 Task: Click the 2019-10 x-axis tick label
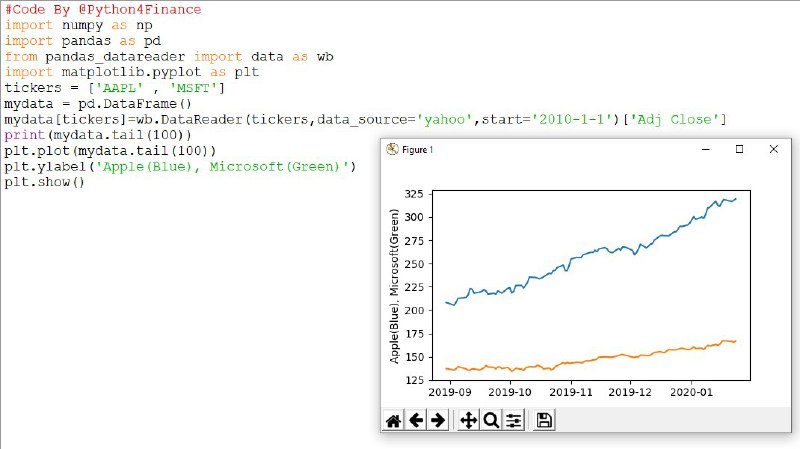pos(510,392)
